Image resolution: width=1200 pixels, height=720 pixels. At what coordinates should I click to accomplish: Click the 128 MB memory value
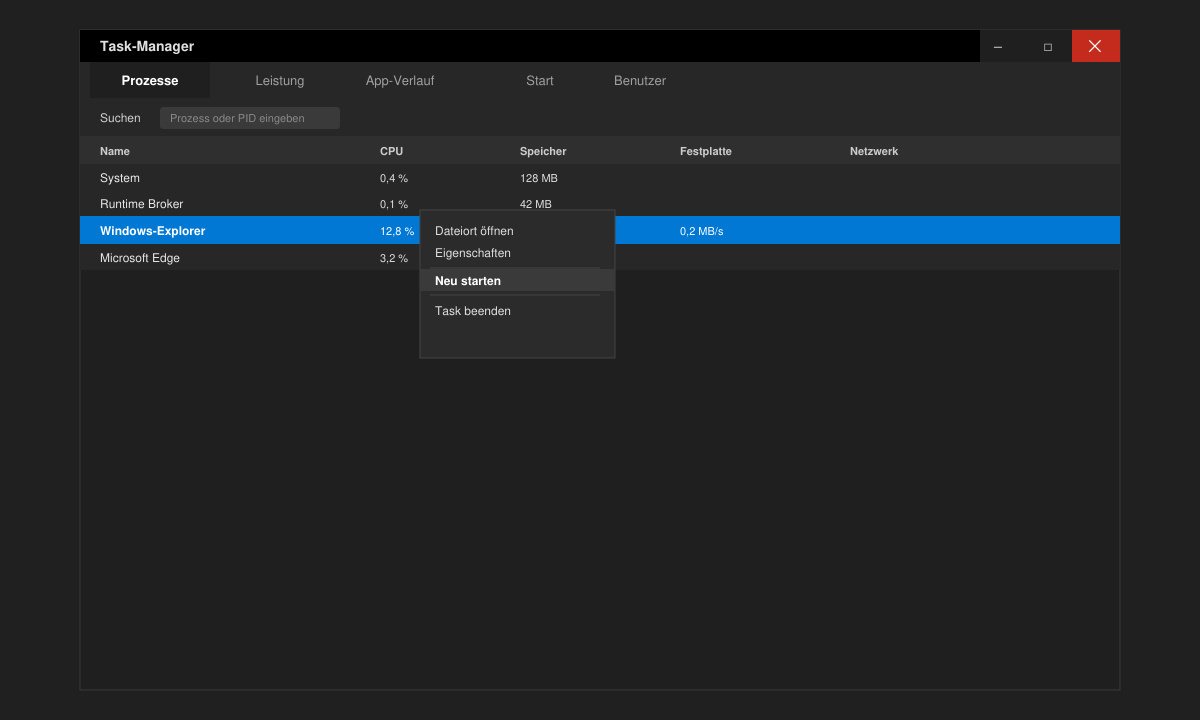point(539,178)
